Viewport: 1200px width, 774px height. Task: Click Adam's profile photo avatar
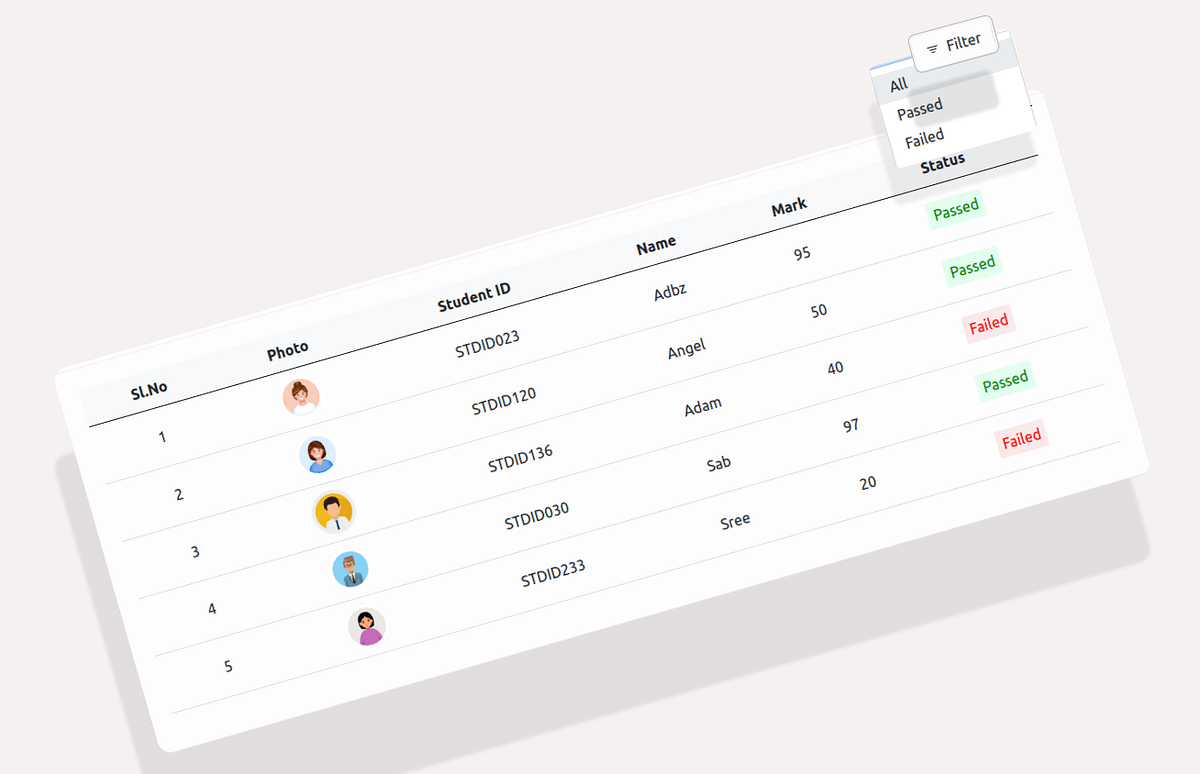[334, 511]
